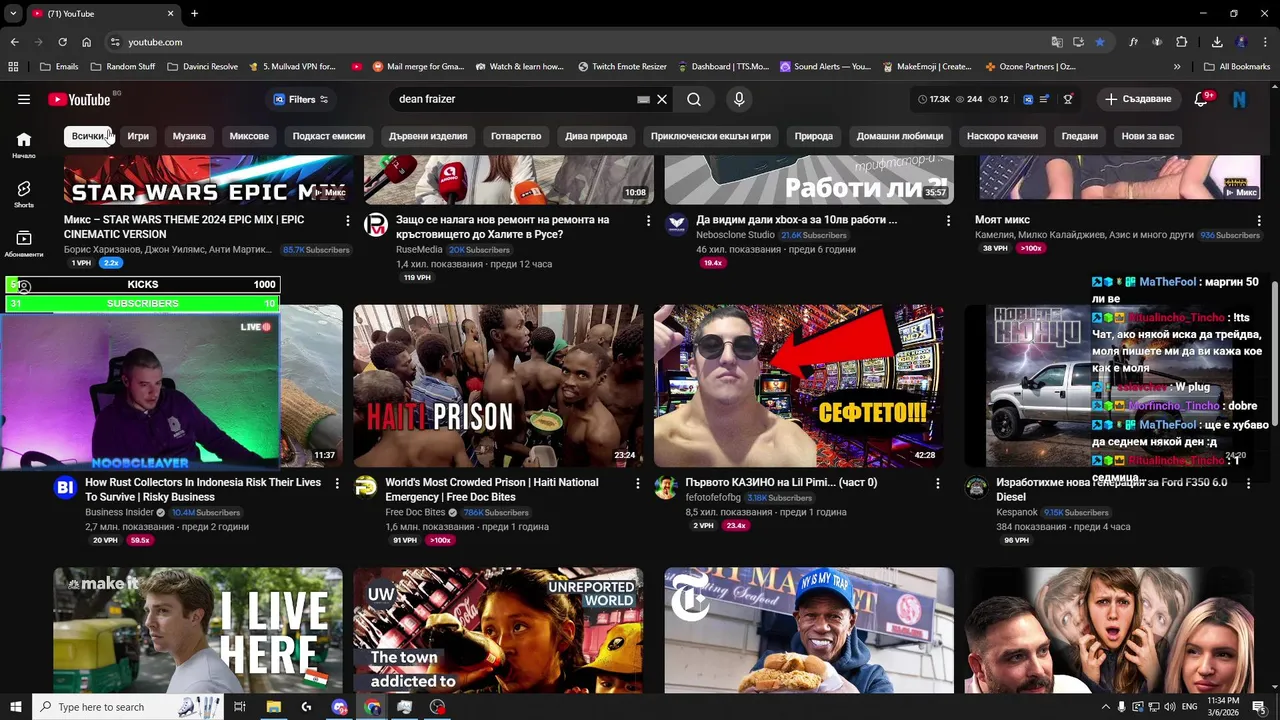The height and width of the screenshot is (720, 1280).
Task: Open Chrome extensions puzzle icon
Action: [x=1182, y=42]
